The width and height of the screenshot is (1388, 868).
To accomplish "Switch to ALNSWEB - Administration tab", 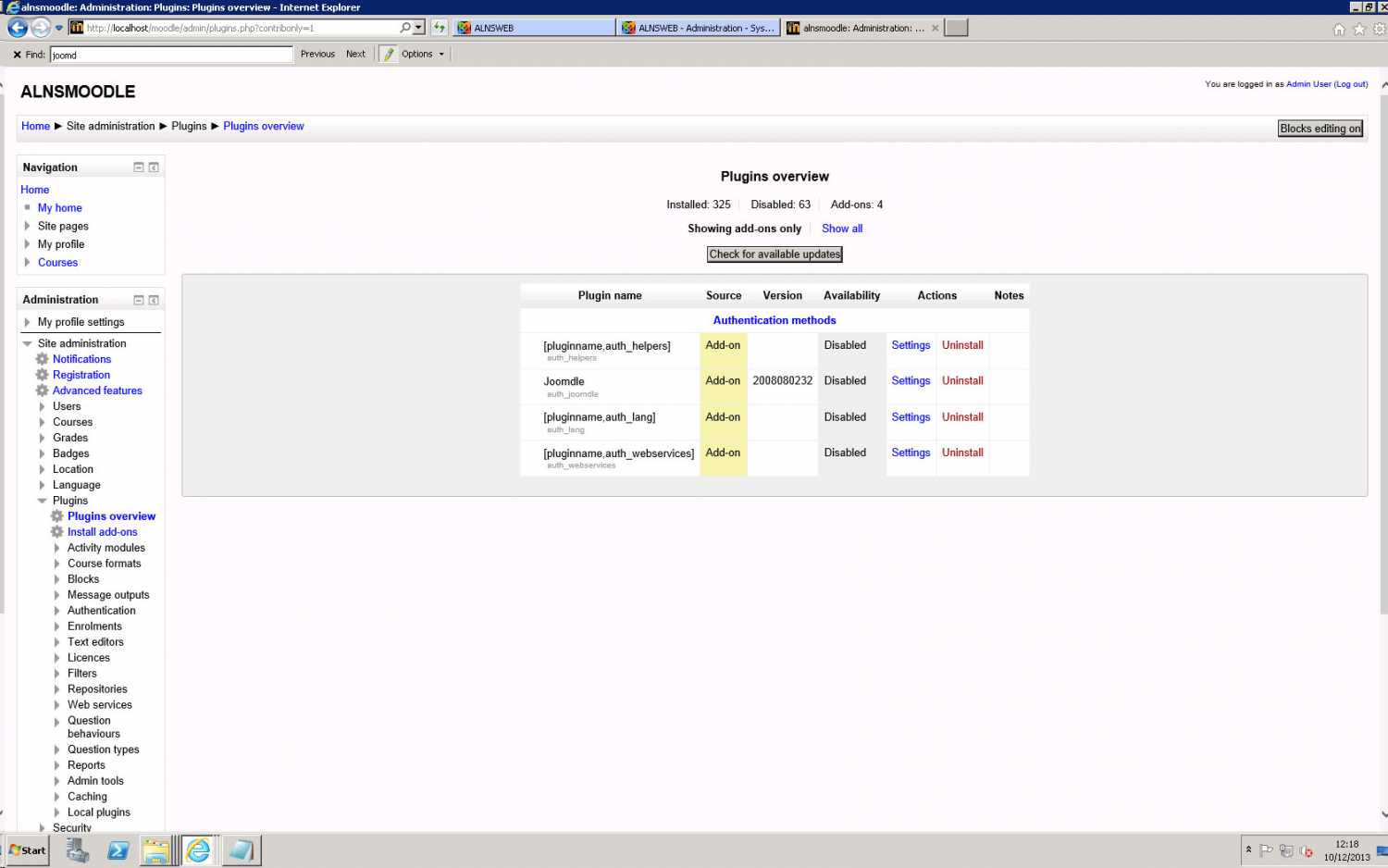I will tap(699, 28).
